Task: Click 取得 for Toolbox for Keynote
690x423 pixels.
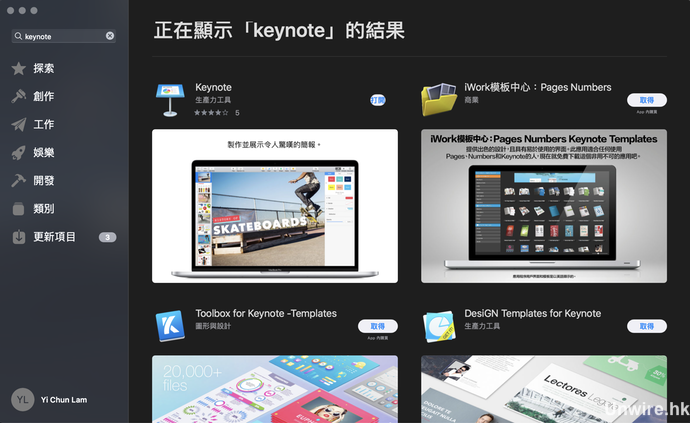Action: [x=378, y=326]
